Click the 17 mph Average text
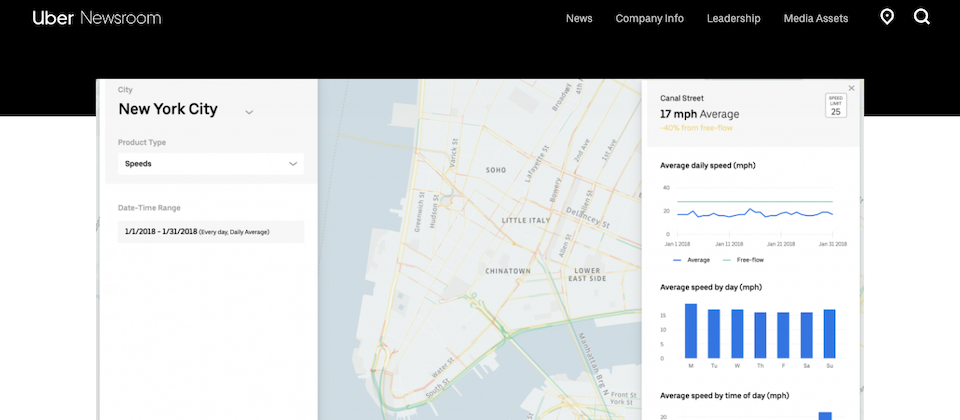 [x=699, y=114]
